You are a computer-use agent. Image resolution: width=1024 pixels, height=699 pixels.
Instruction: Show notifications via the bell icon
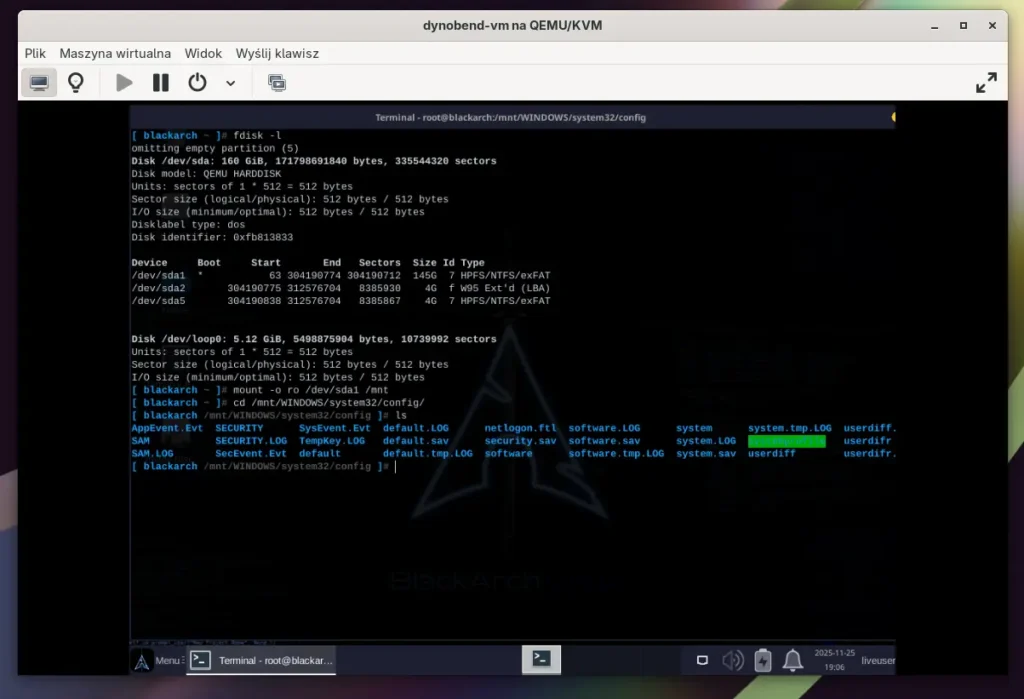pyautogui.click(x=793, y=660)
